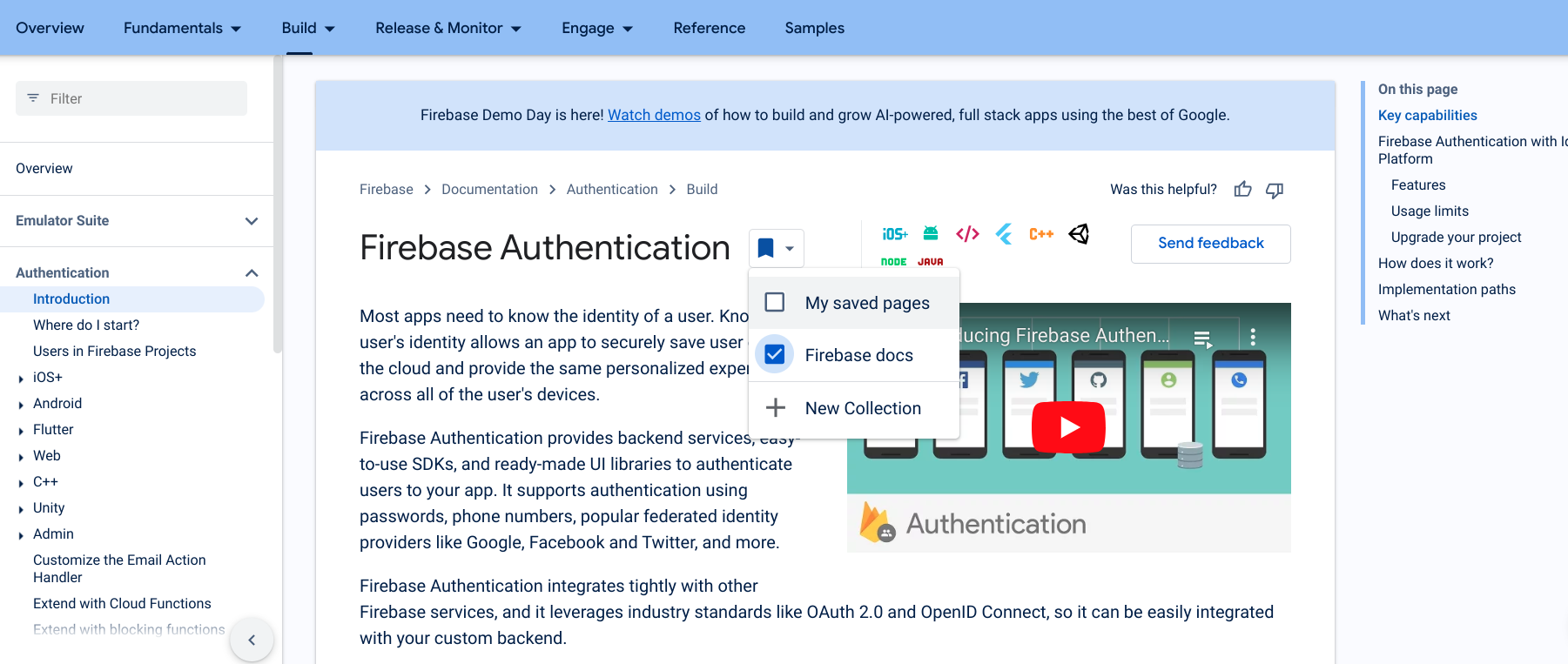Select the Web platform code icon
Image resolution: width=1568 pixels, height=664 pixels.
[x=967, y=234]
